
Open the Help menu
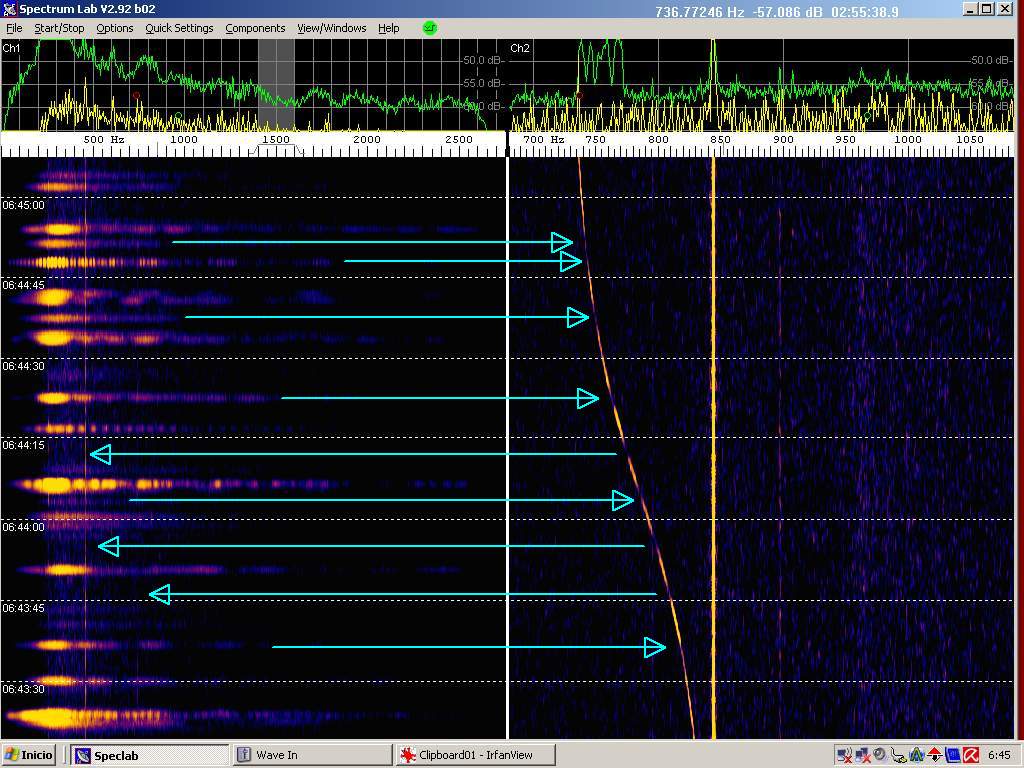pos(388,28)
